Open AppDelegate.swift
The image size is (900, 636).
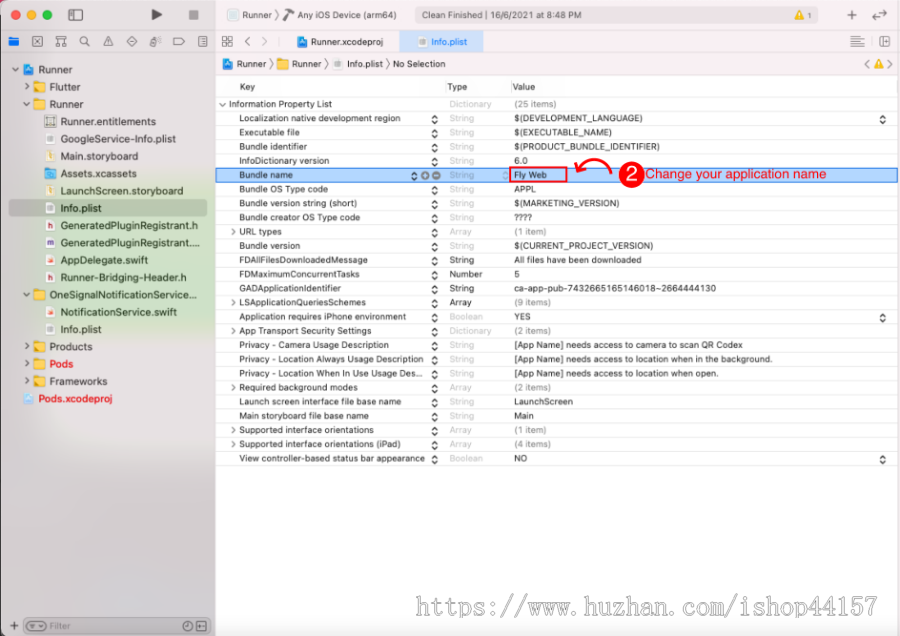click(x=104, y=260)
